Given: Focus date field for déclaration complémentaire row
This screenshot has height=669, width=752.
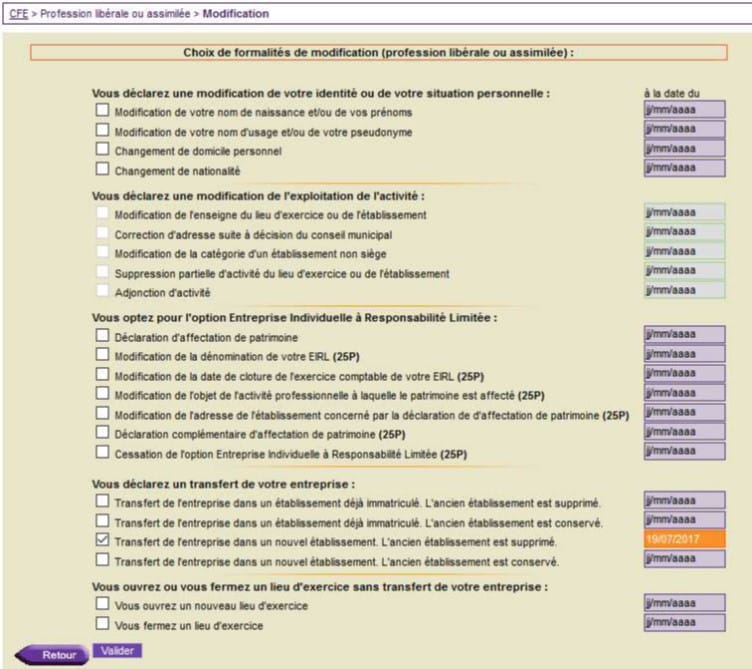Looking at the screenshot, I should click(684, 432).
